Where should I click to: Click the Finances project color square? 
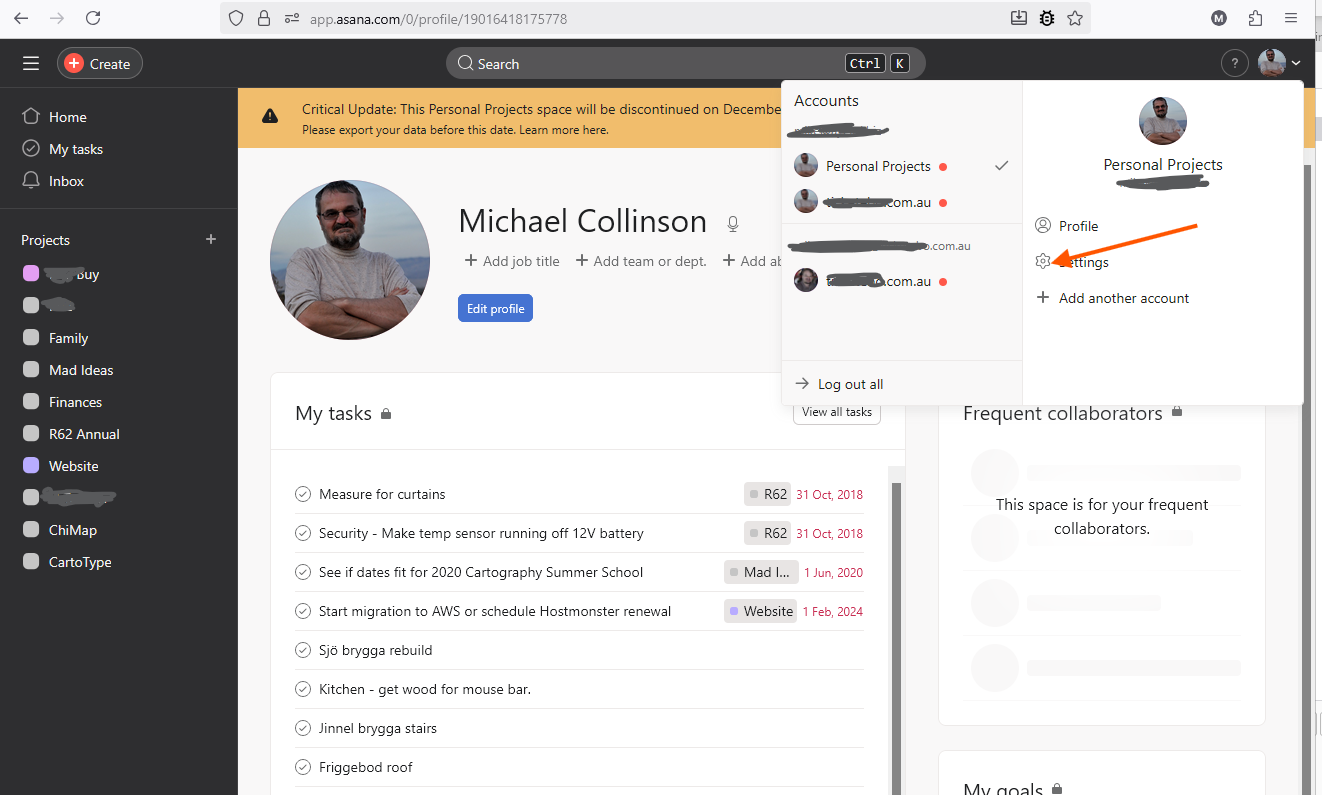point(31,402)
